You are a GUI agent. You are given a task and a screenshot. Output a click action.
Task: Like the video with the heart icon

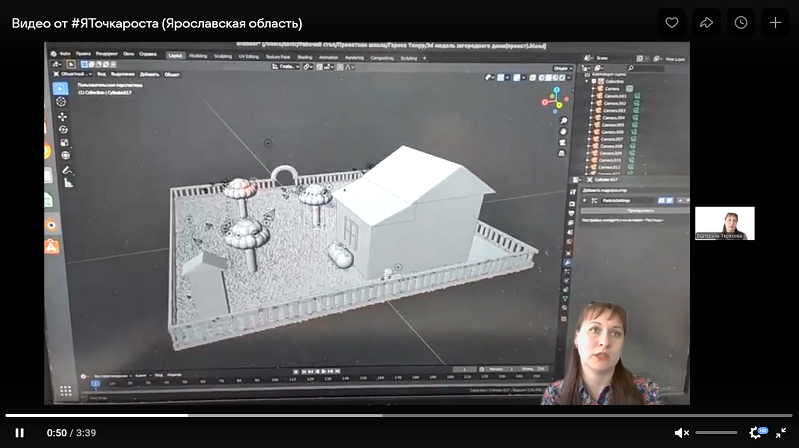(x=672, y=22)
